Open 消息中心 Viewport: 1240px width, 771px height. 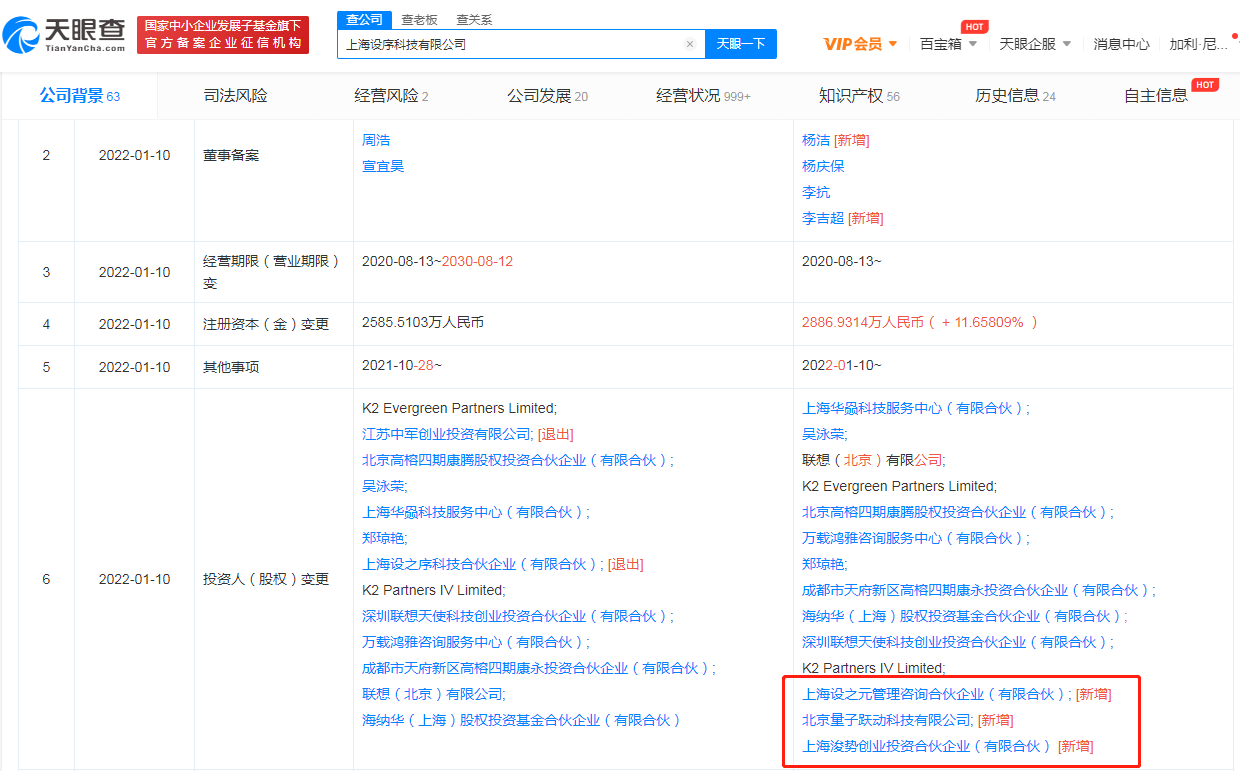point(1121,44)
